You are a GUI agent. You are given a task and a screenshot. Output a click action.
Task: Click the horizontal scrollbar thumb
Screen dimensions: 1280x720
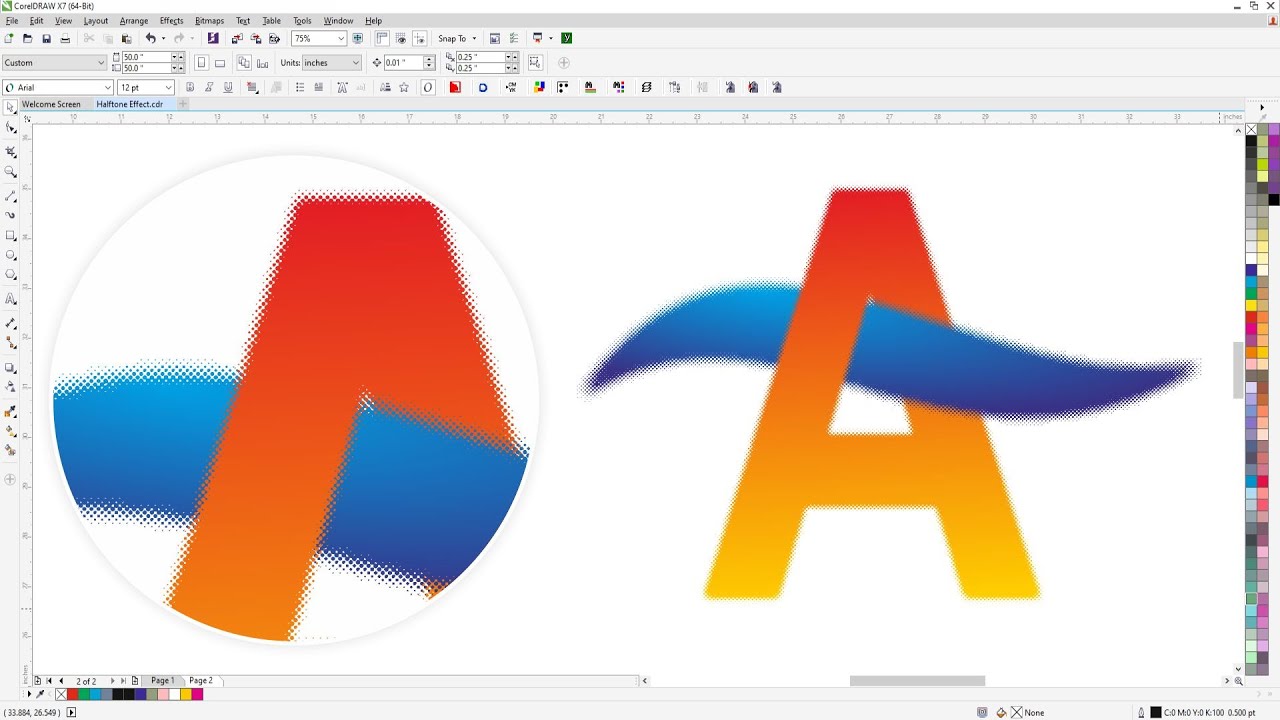point(917,681)
